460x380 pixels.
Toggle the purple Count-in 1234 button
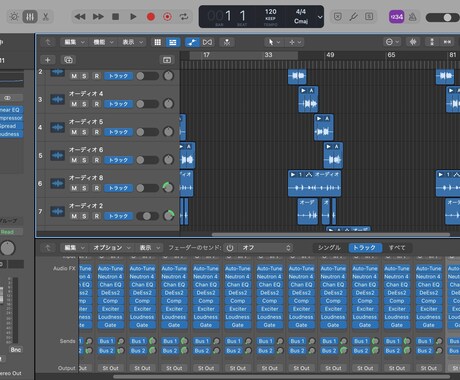(x=396, y=17)
